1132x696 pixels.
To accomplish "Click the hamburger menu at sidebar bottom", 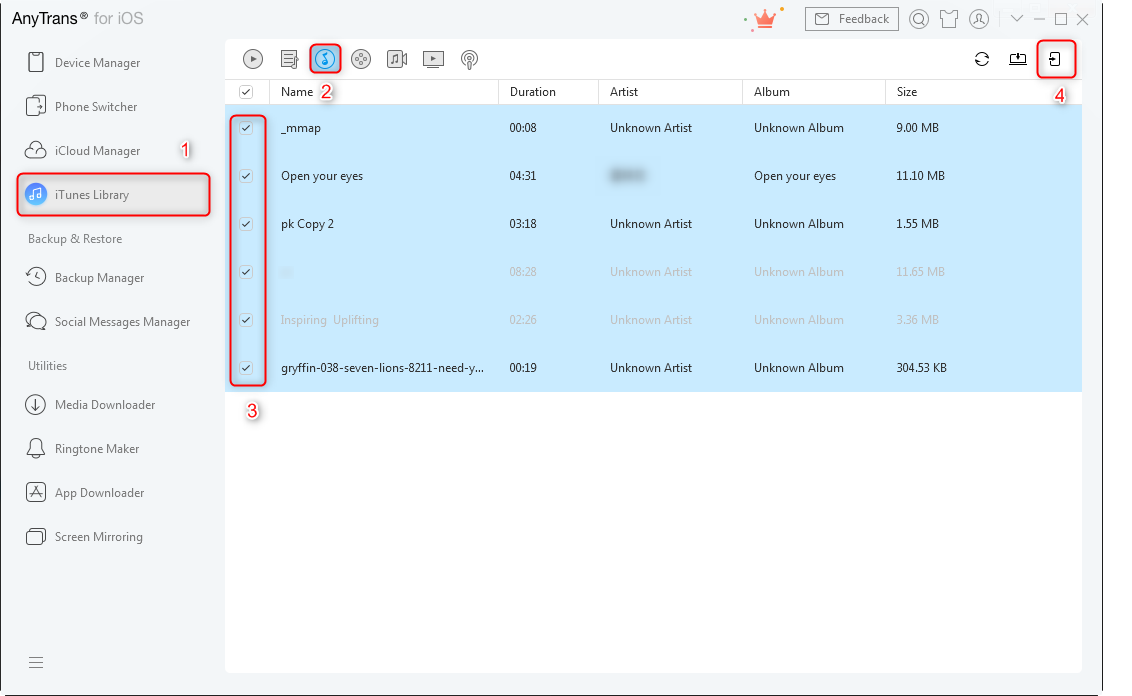I will 36,663.
